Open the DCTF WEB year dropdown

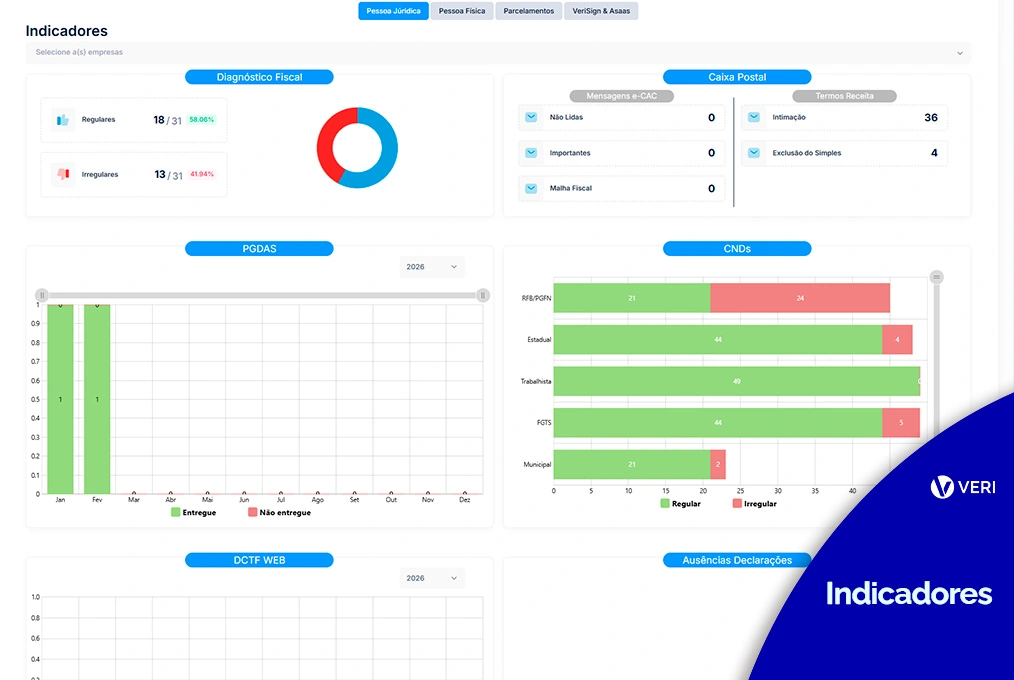pyautogui.click(x=432, y=578)
